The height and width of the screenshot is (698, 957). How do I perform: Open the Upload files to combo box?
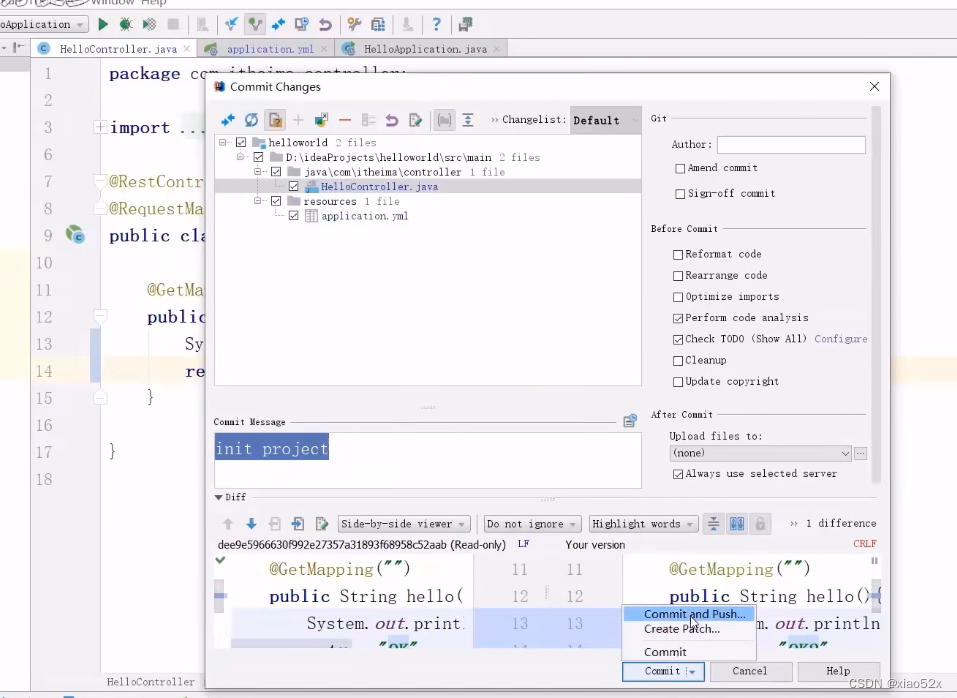760,453
